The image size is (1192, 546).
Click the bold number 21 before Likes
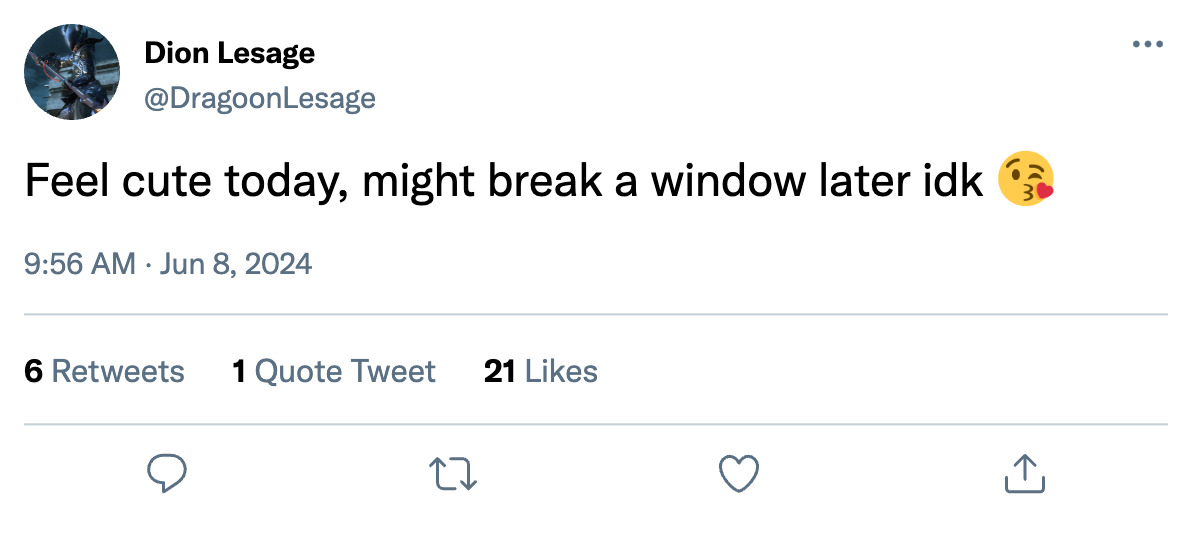pos(498,372)
